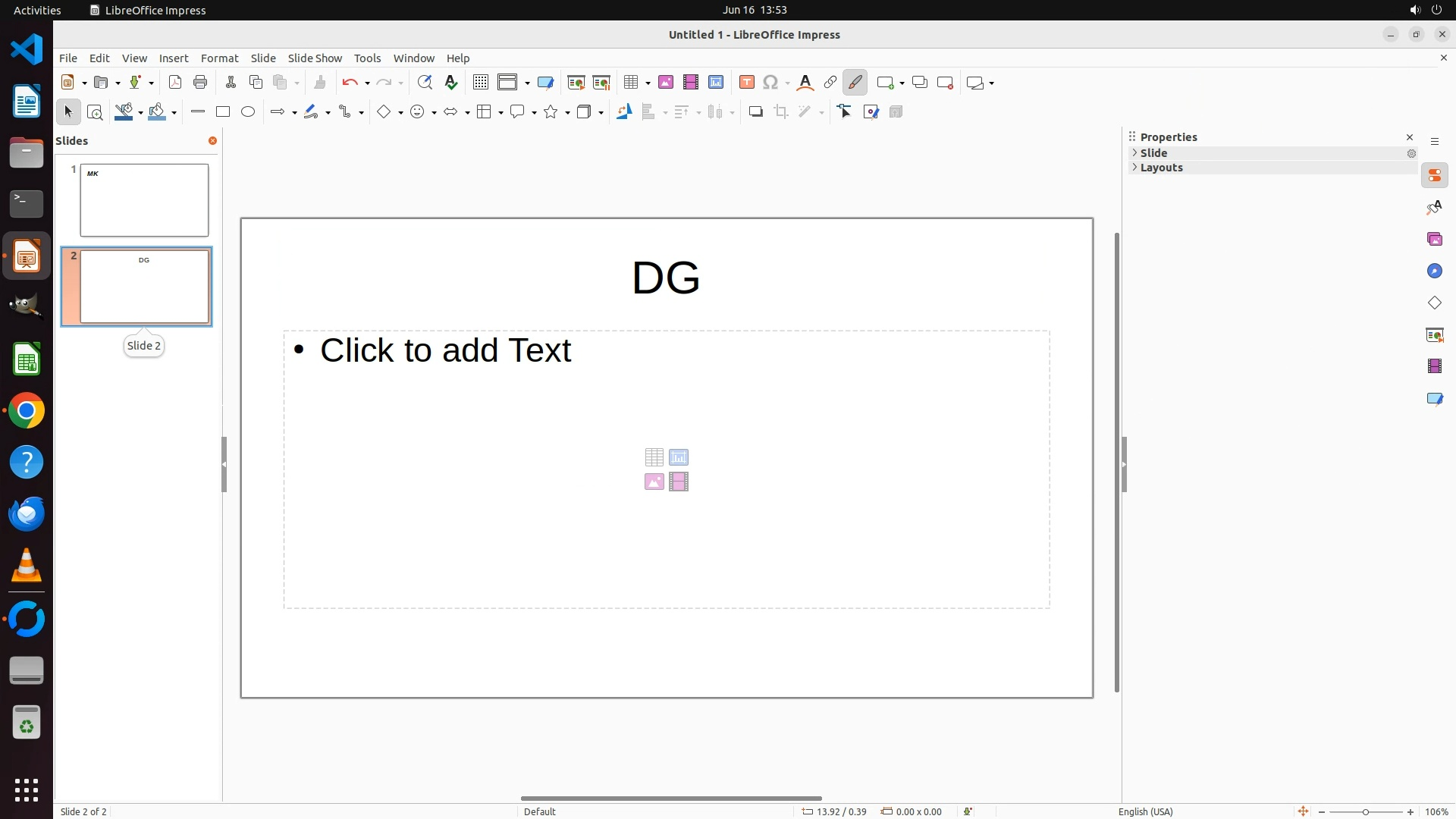The image size is (1456, 819).
Task: Click the zoom slider in the status bar
Action: pos(1365,811)
